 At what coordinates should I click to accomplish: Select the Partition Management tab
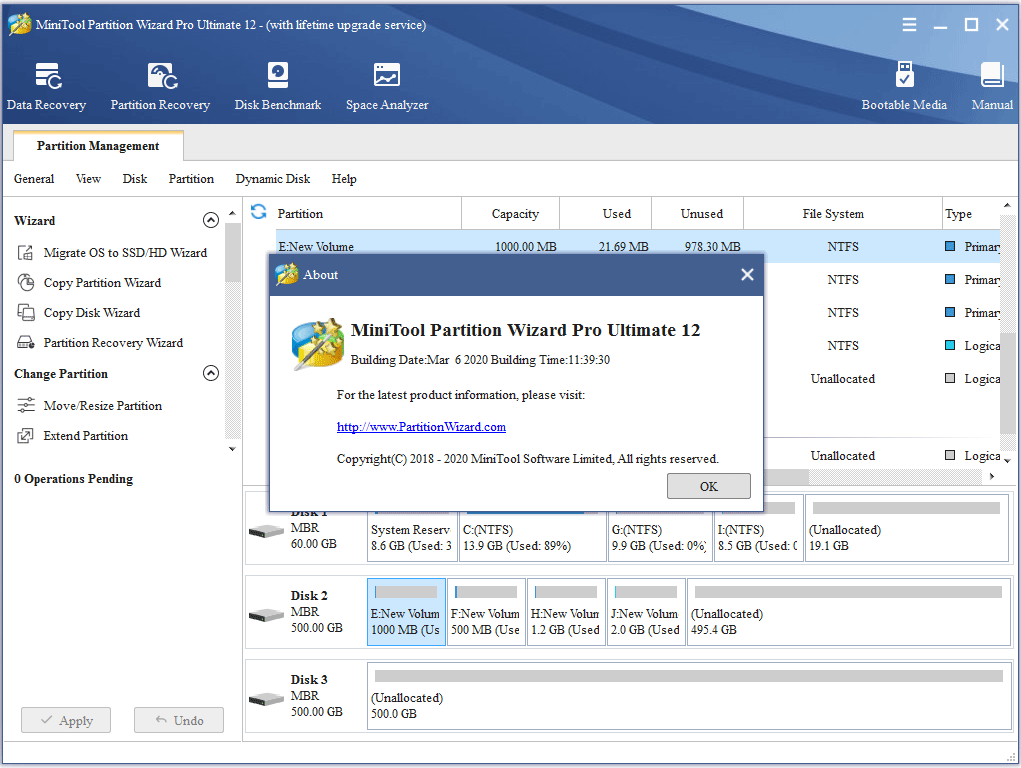[98, 146]
